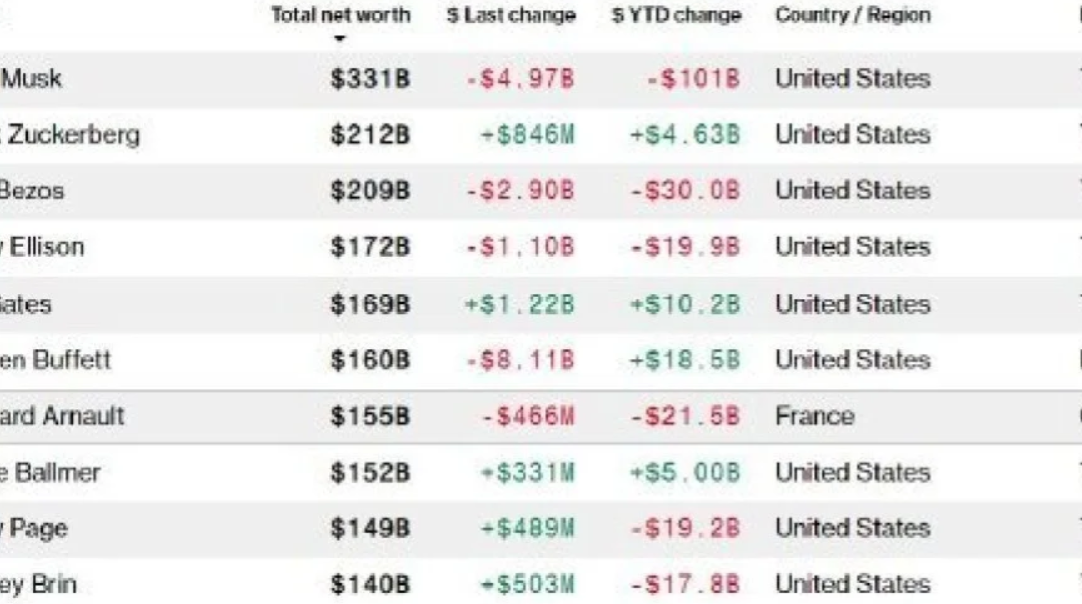This screenshot has width=1082, height=604.
Task: Click the sort arrow under Total net worth
Action: coord(339,39)
